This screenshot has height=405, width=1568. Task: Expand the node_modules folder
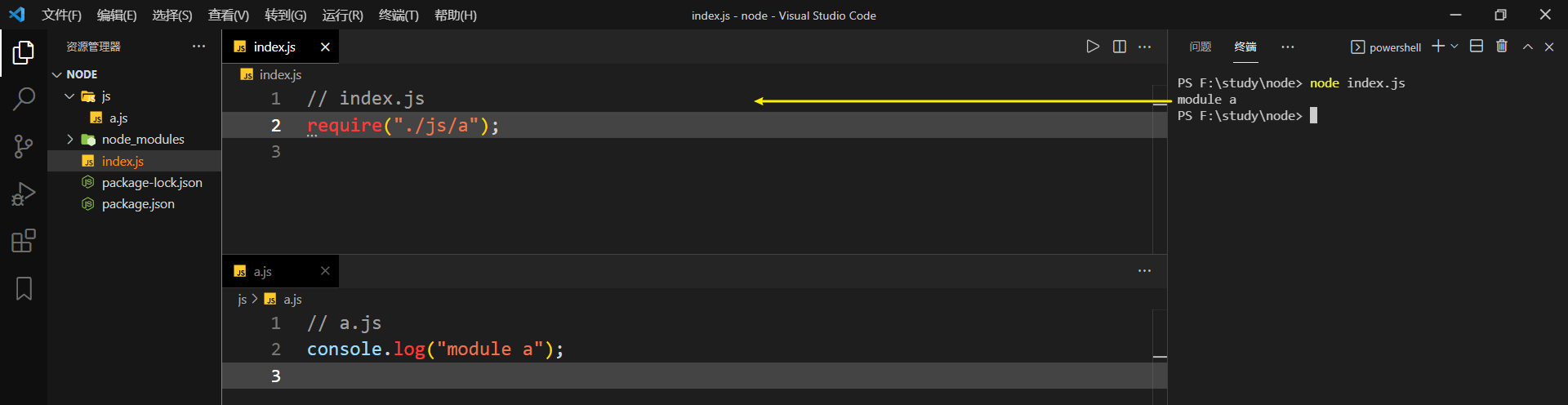[x=69, y=140]
